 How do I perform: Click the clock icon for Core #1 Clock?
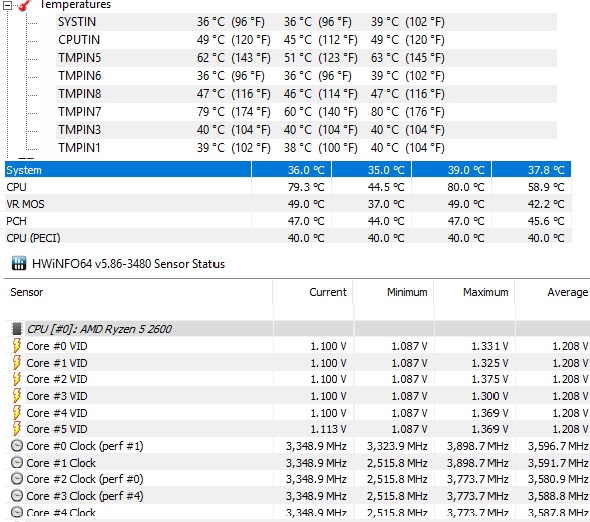coord(17,463)
